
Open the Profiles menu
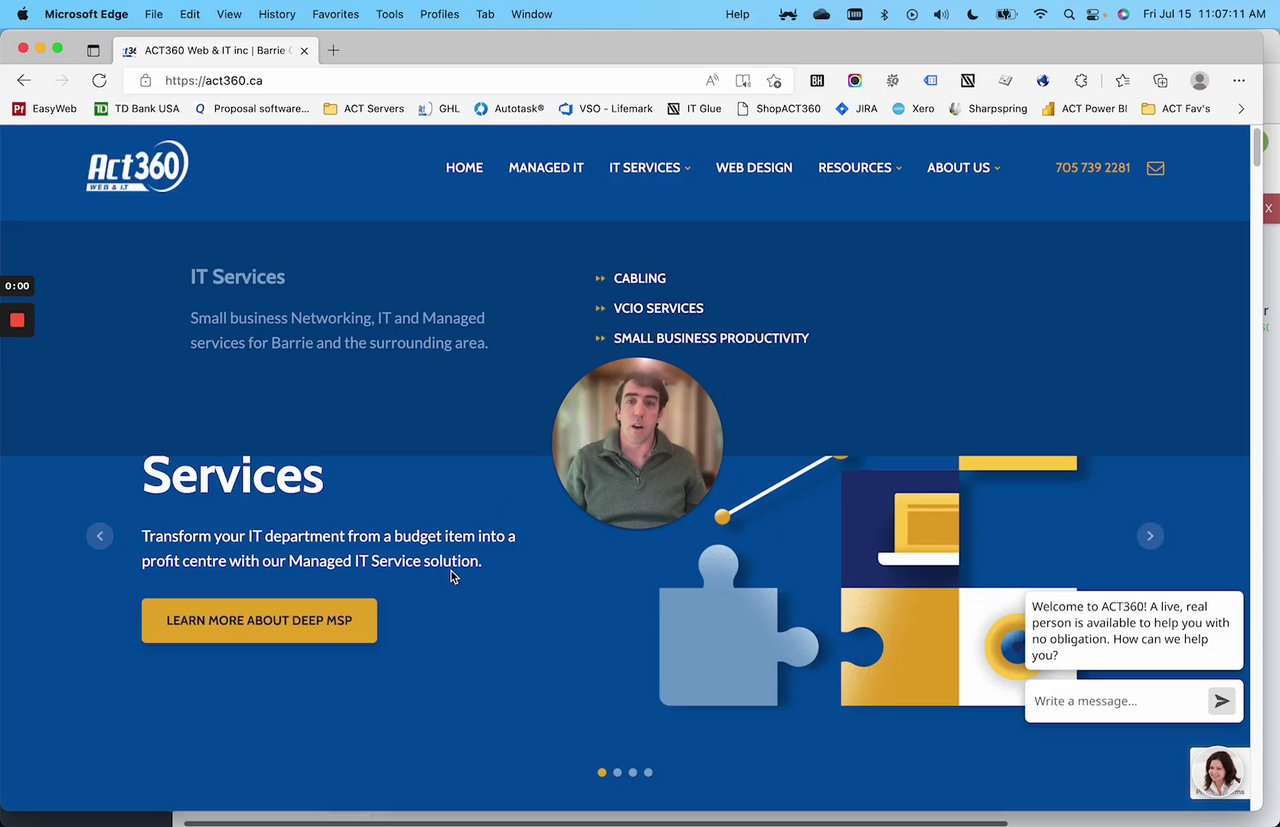coord(439,14)
